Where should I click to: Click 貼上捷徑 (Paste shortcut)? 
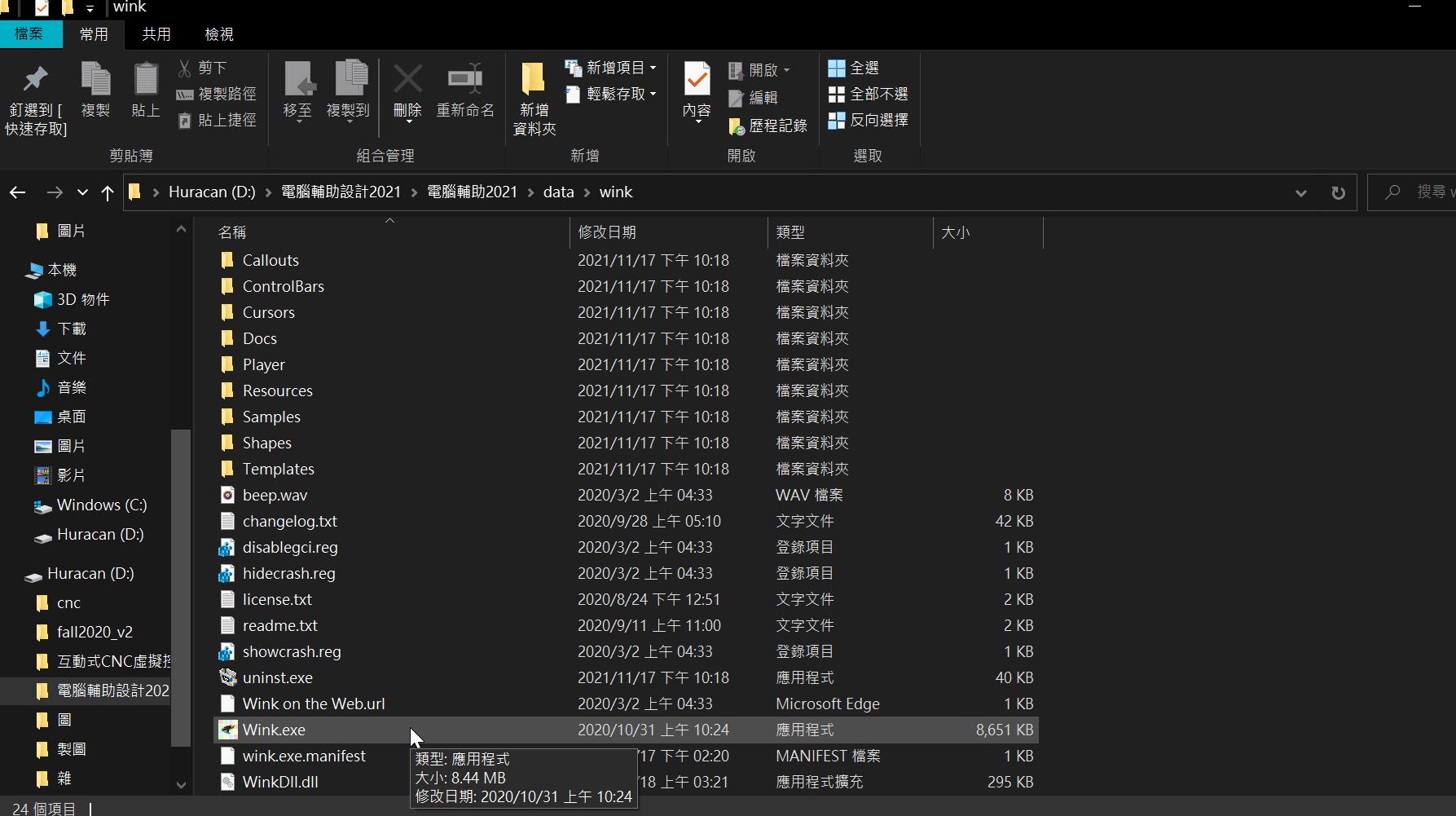pos(217,121)
